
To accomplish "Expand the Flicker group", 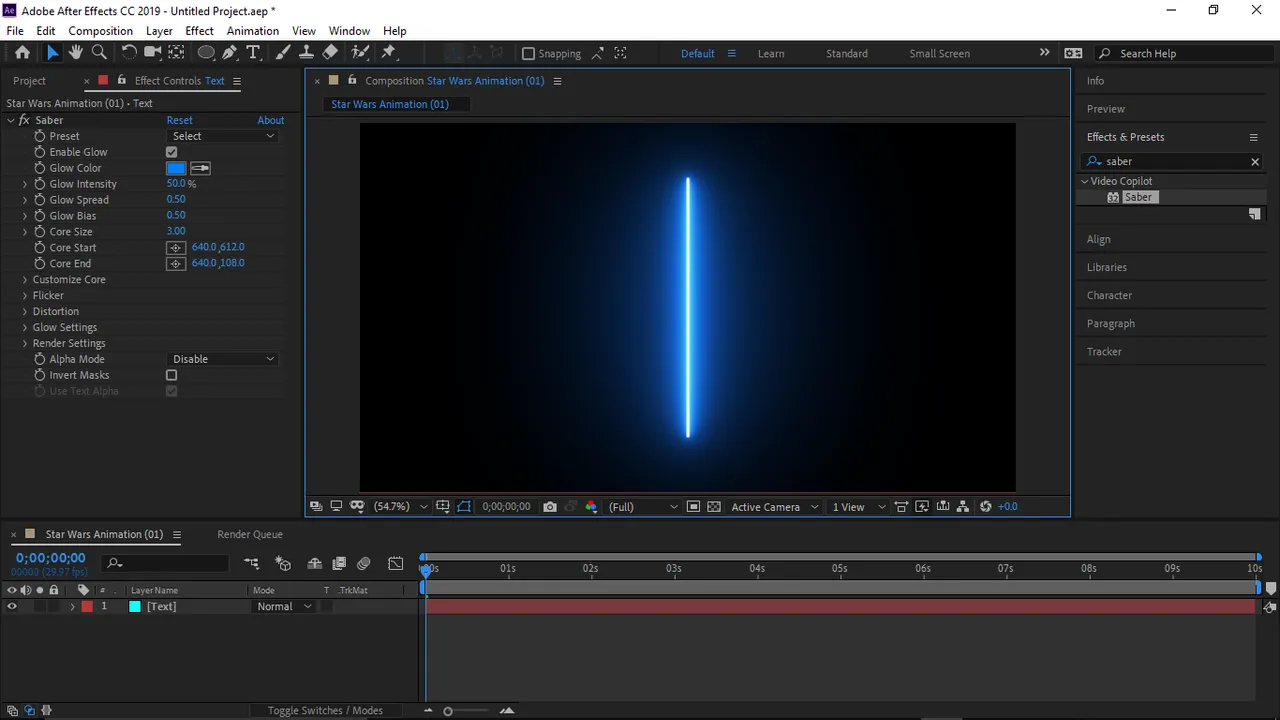I will point(25,296).
